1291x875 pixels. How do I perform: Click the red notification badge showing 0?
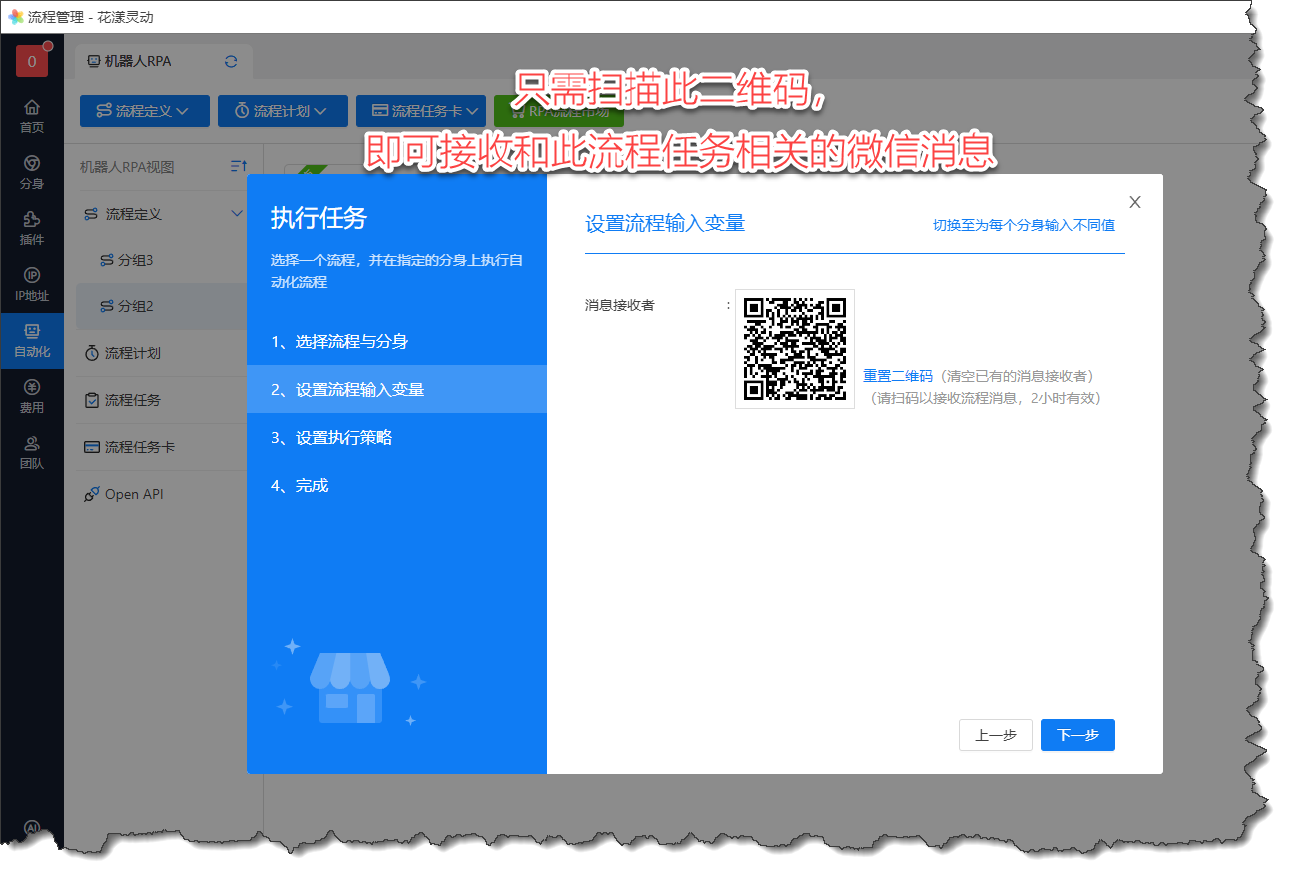(32, 61)
